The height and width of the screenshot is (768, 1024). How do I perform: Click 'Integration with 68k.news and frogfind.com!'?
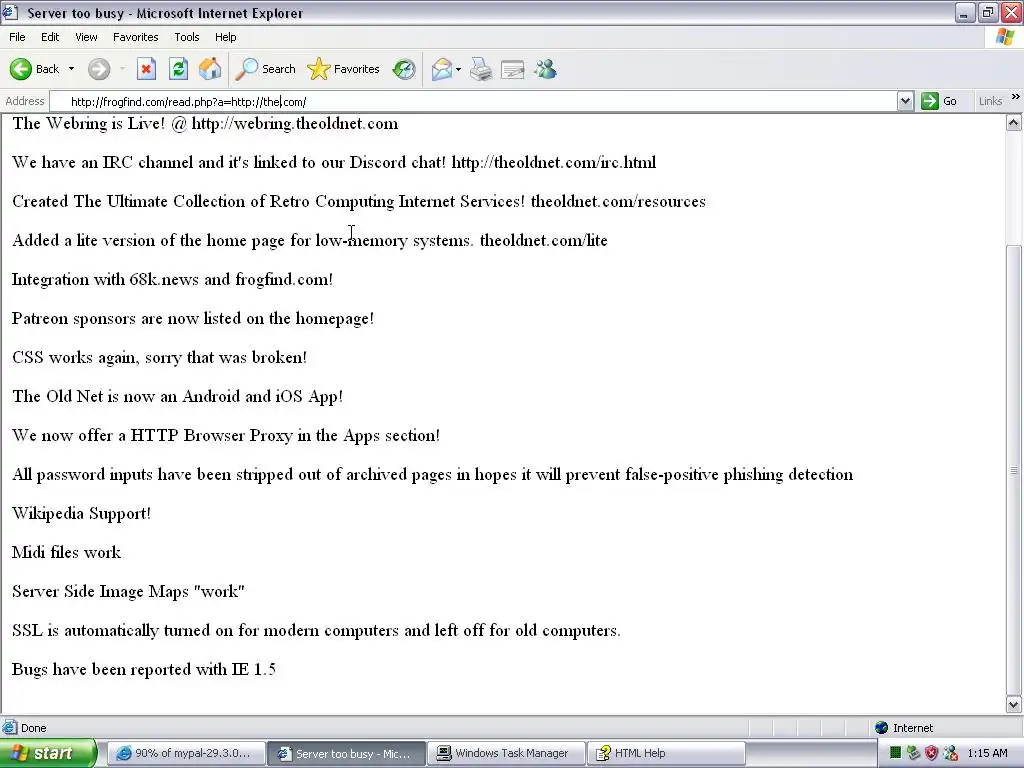click(172, 280)
